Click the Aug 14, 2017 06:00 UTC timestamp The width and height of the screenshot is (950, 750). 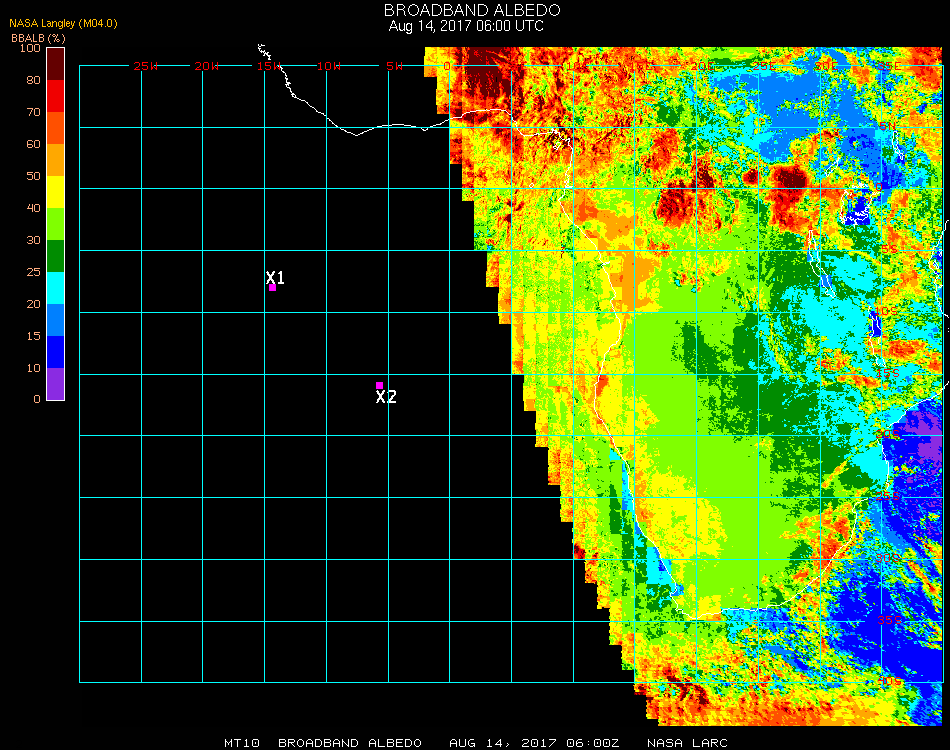pyautogui.click(x=466, y=26)
